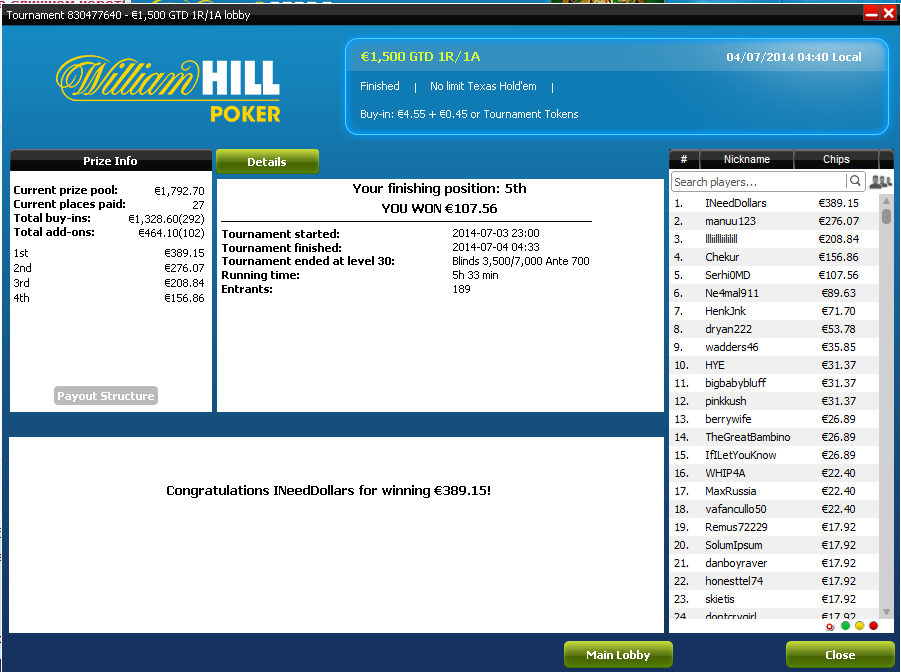Image resolution: width=901 pixels, height=672 pixels.
Task: Select the Prize Info panel header
Action: [x=110, y=161]
